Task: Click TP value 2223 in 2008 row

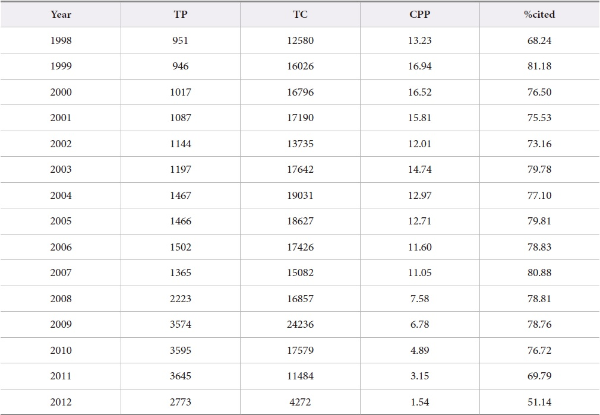Action: pos(180,299)
